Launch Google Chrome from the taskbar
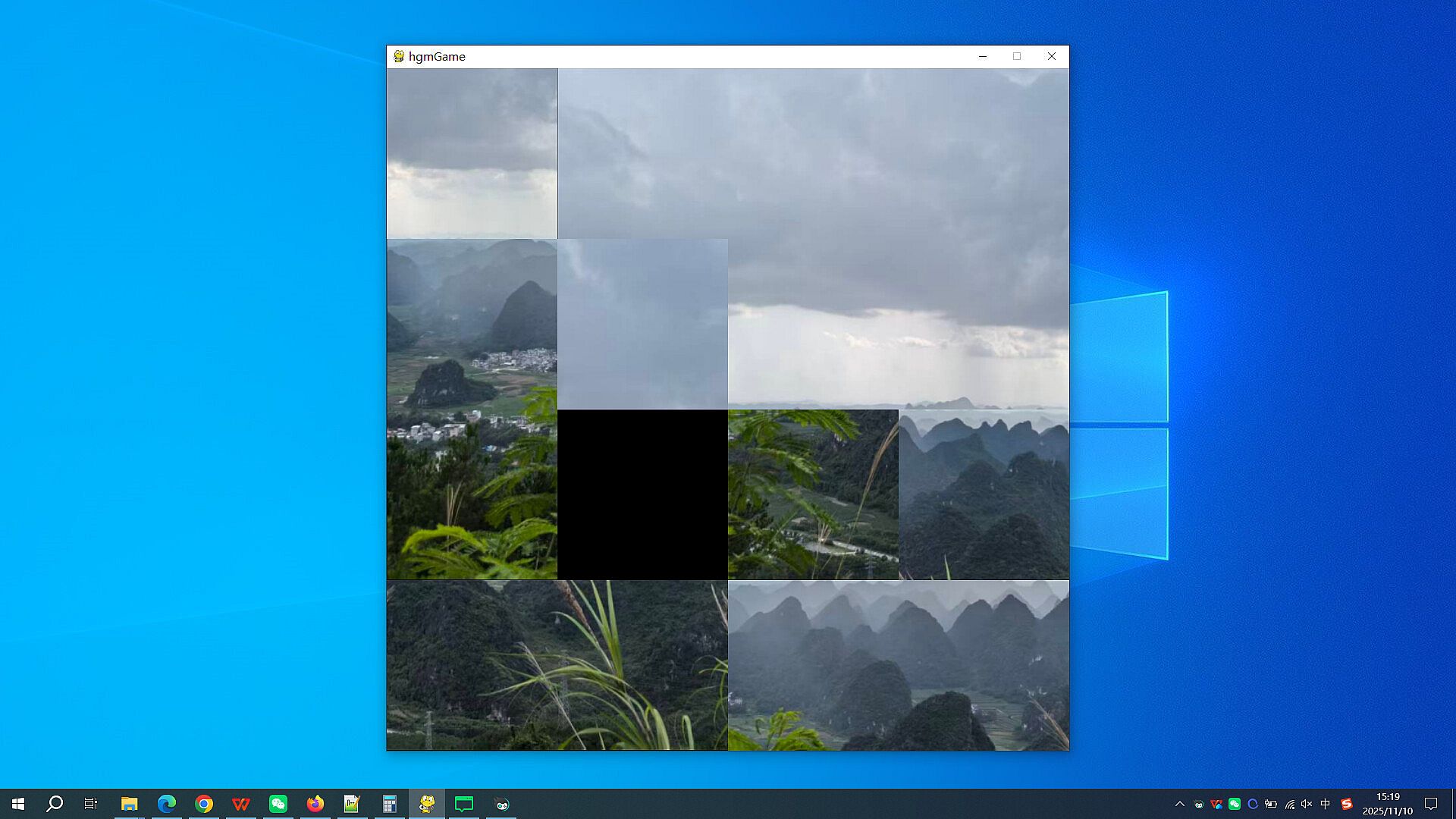This screenshot has width=1456, height=819. click(x=204, y=804)
